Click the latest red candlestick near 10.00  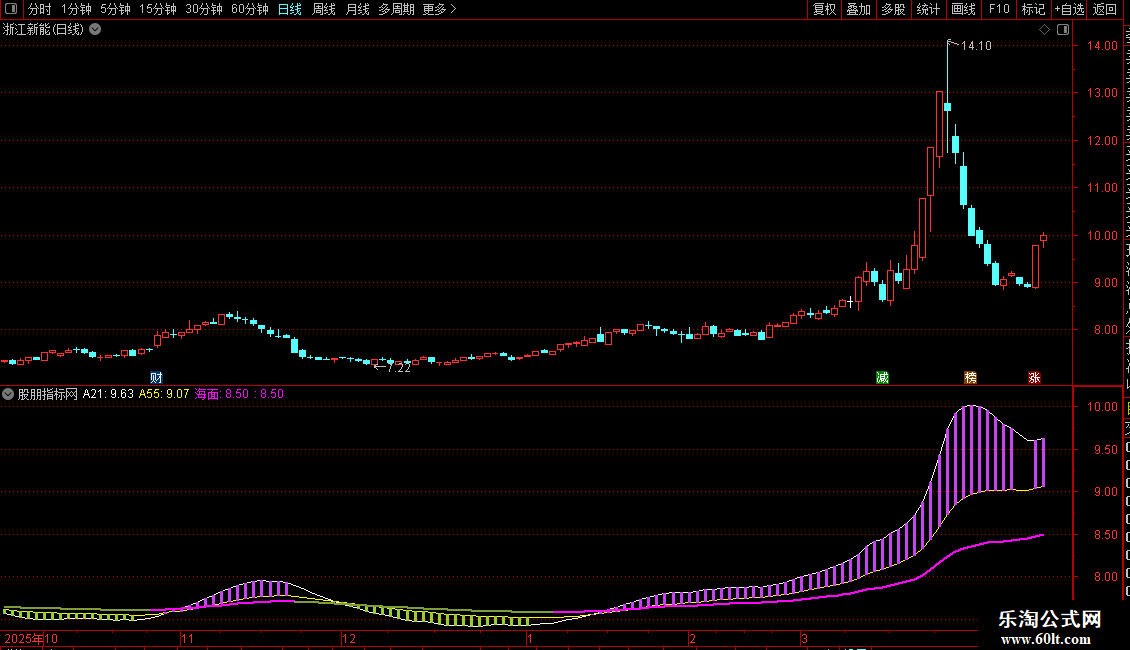(1044, 239)
